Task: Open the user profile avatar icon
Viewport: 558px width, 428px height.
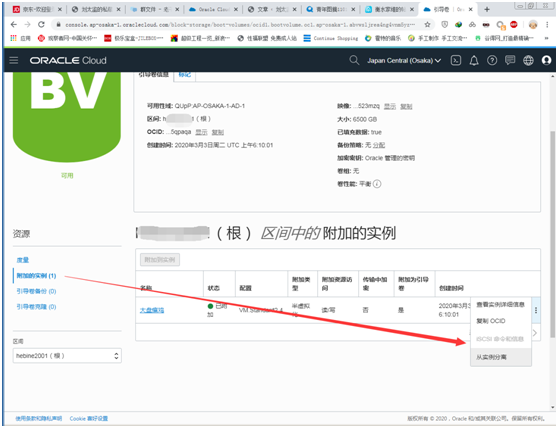Action: click(546, 60)
